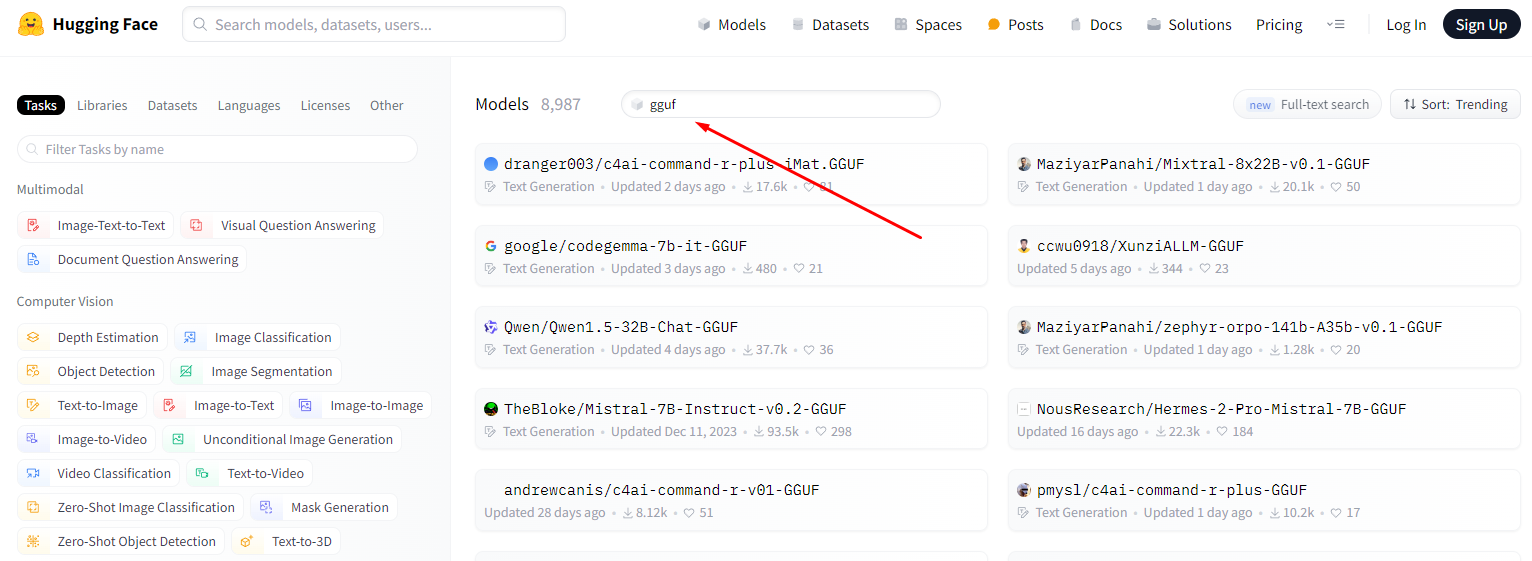Click the download icon on the Qwen1.5-32B-Chat card

pyautogui.click(x=747, y=350)
